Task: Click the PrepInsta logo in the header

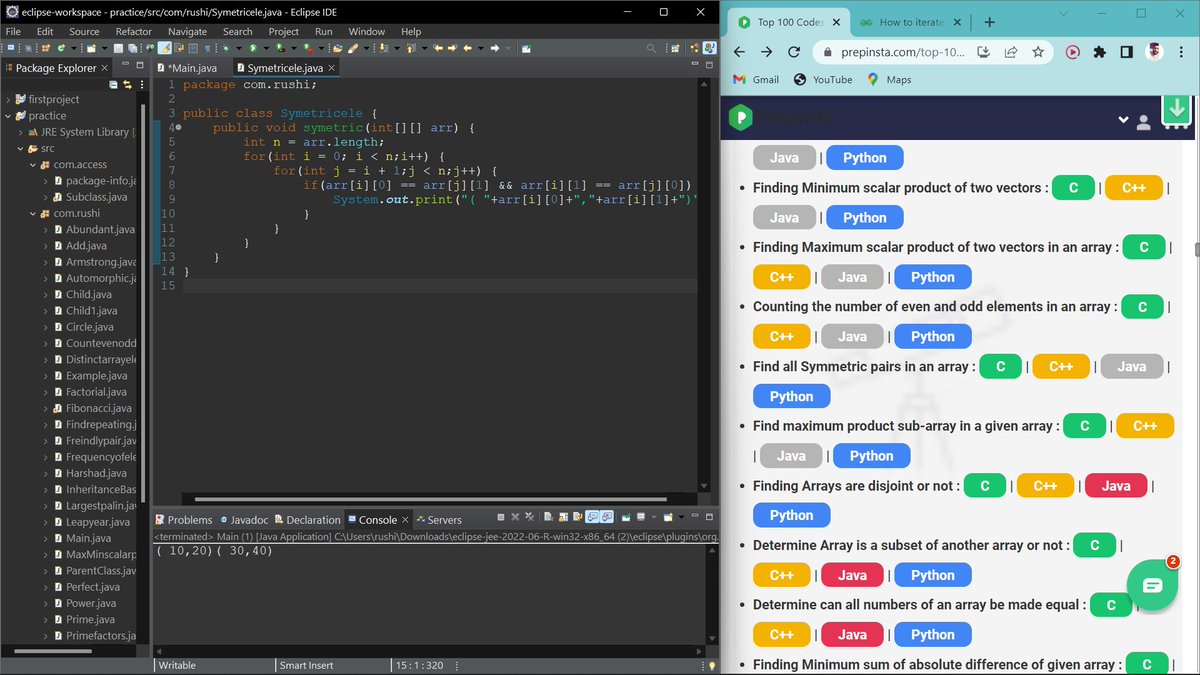Action: (x=740, y=118)
